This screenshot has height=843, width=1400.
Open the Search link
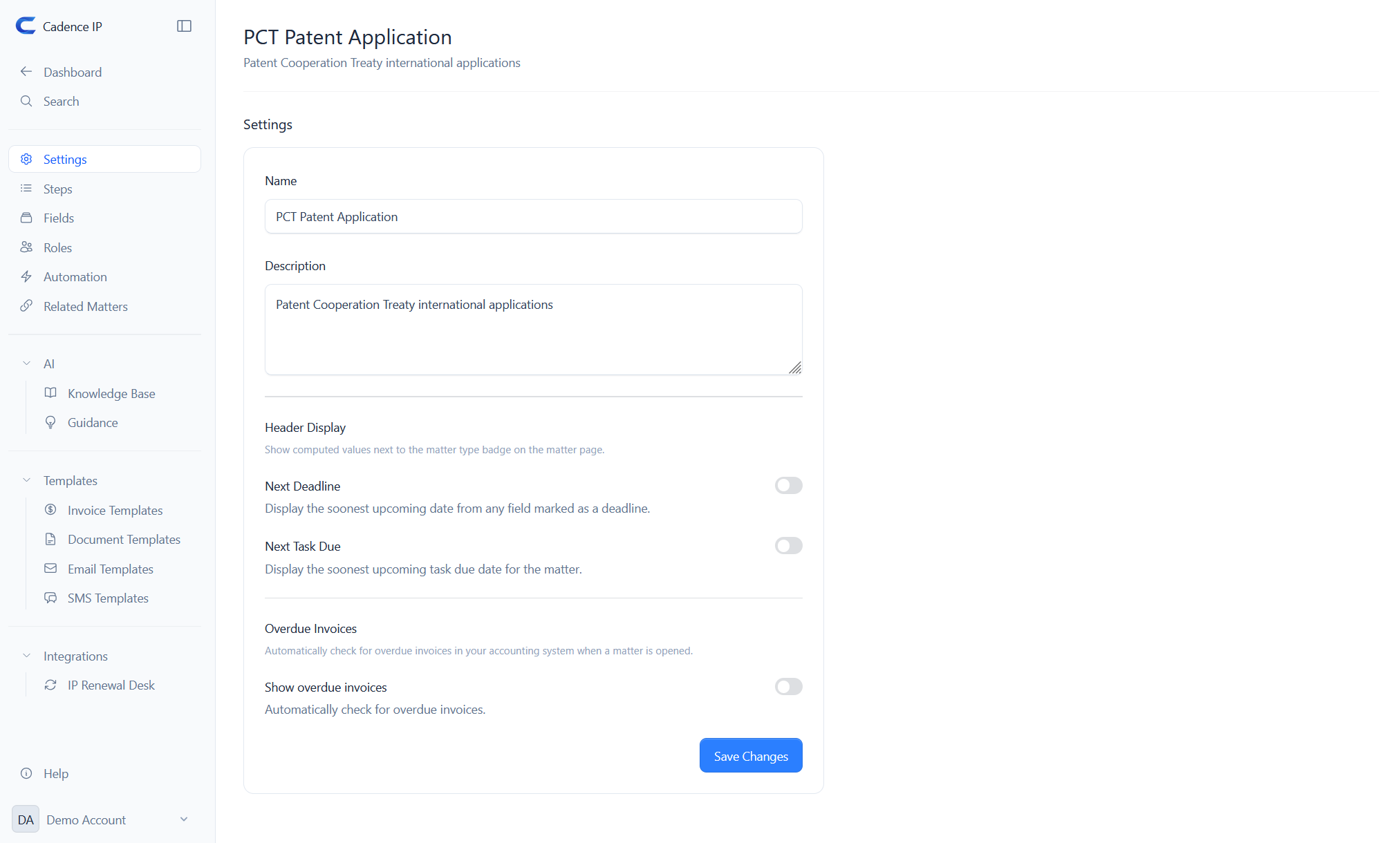point(104,101)
